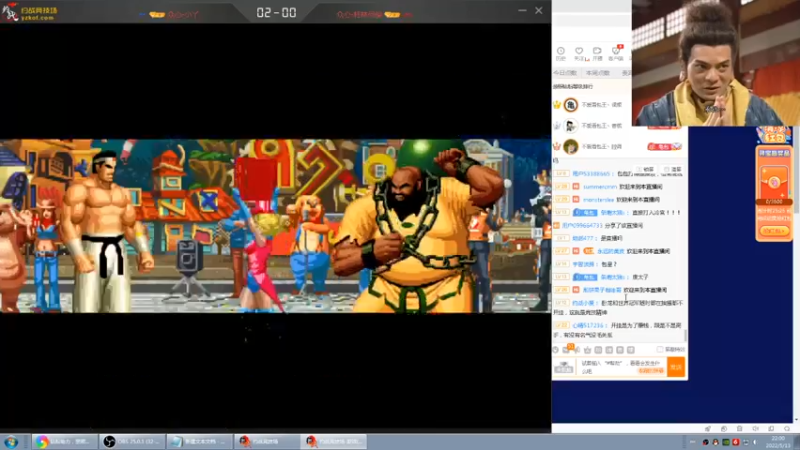Click third grey square icon in chat toolbar
Viewport: 800px width, 450px height.
[620, 350]
